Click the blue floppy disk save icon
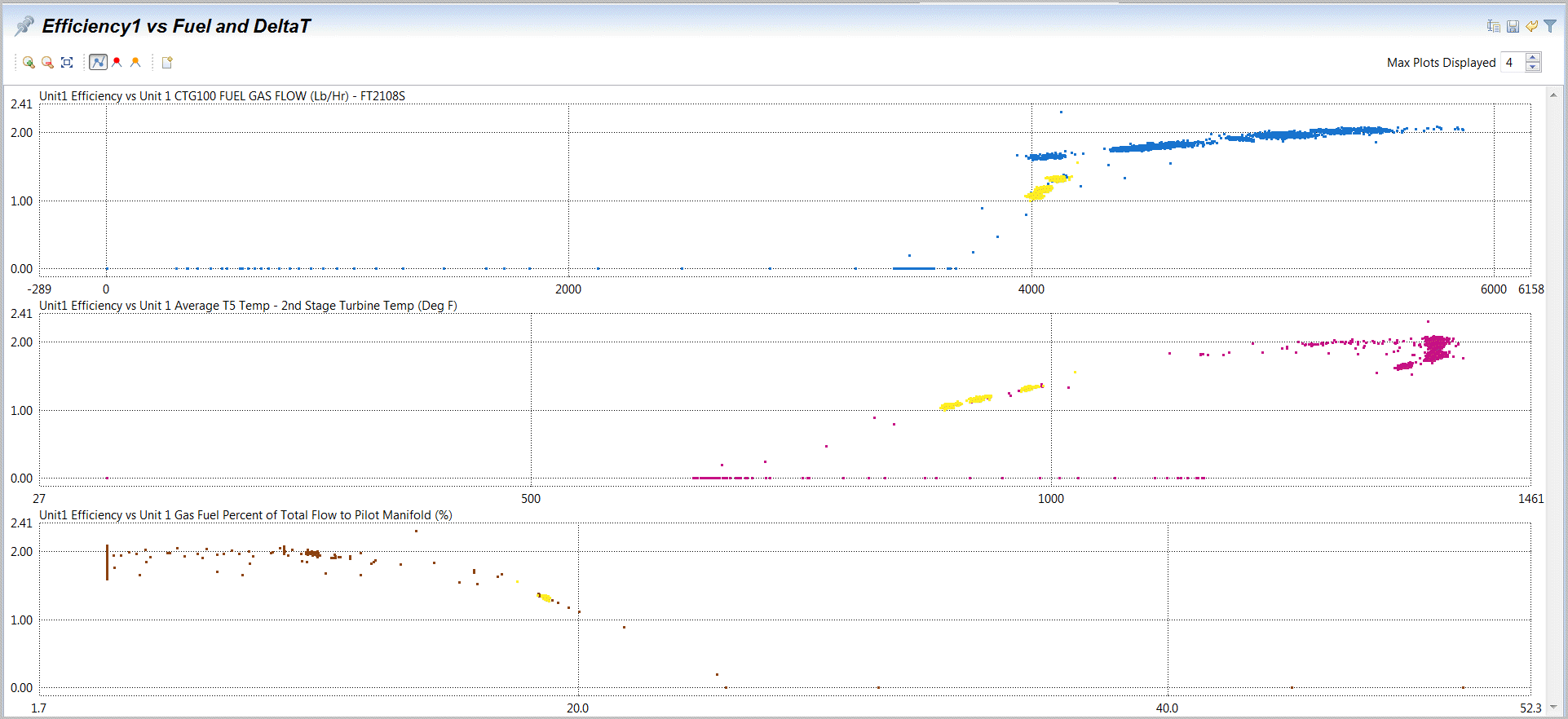The image size is (1568, 719). [x=1513, y=26]
